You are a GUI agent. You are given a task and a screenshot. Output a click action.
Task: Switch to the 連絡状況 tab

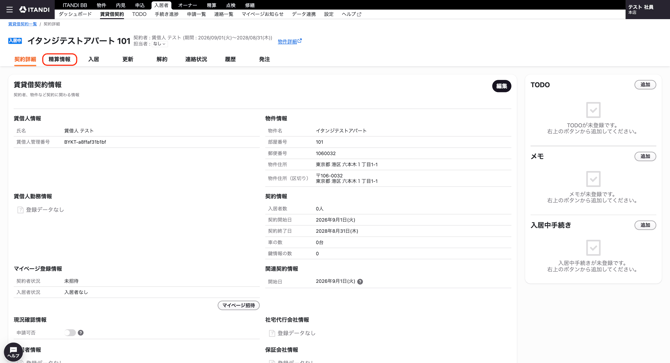click(196, 59)
